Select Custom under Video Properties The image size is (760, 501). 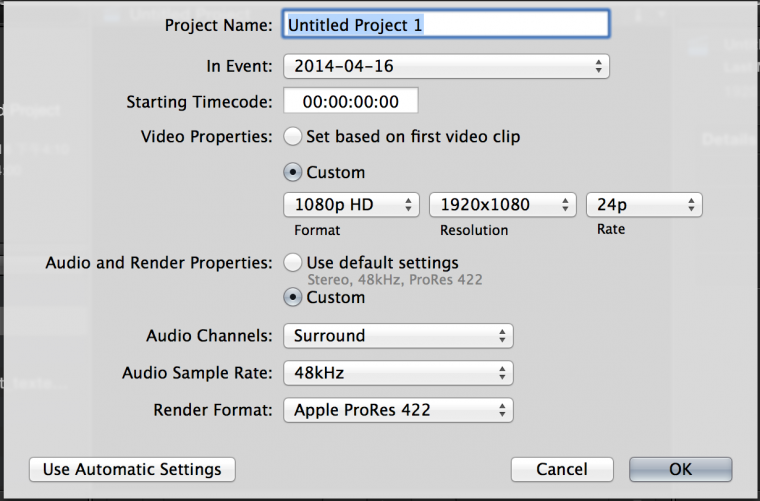(x=293, y=172)
